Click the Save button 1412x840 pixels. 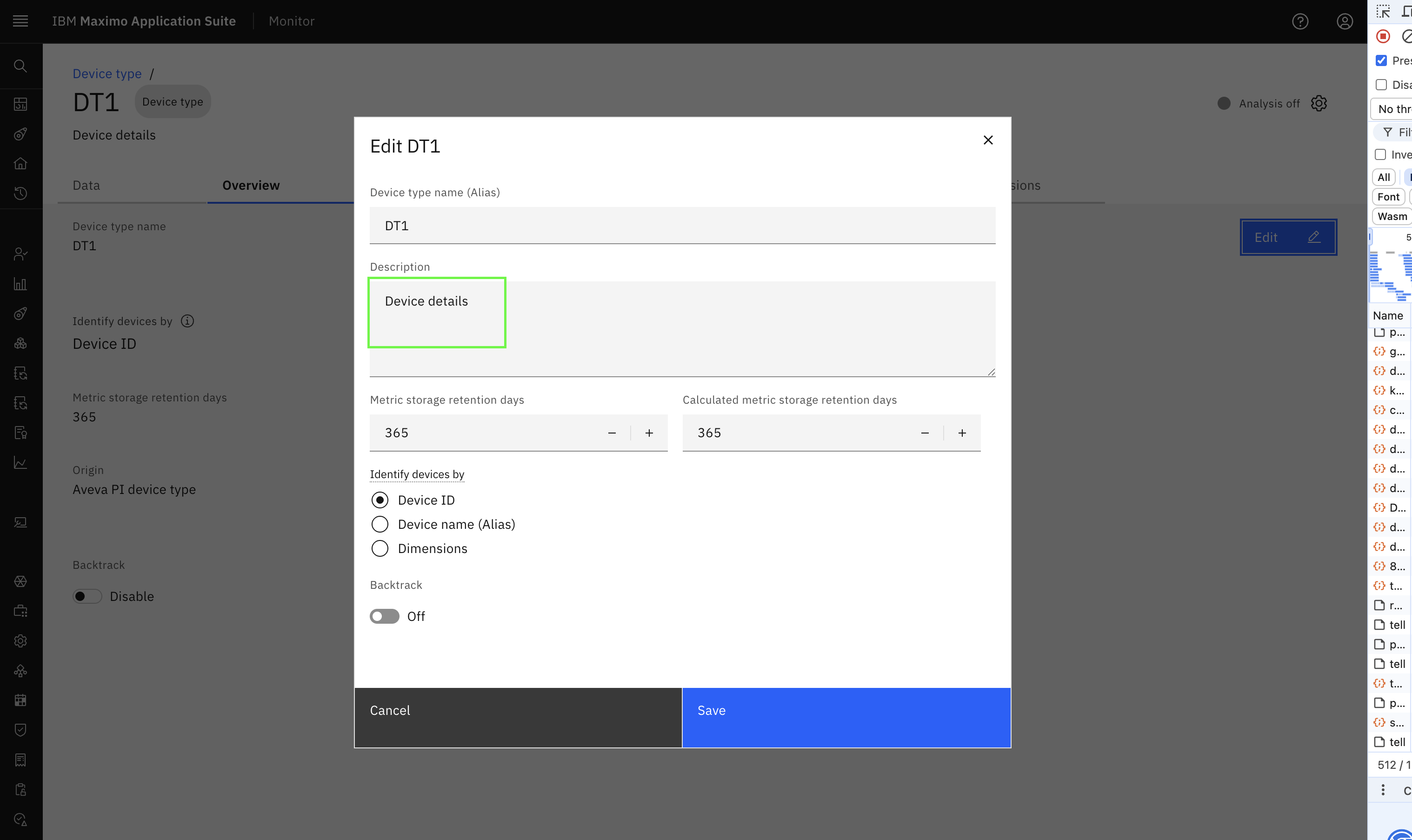tap(846, 718)
